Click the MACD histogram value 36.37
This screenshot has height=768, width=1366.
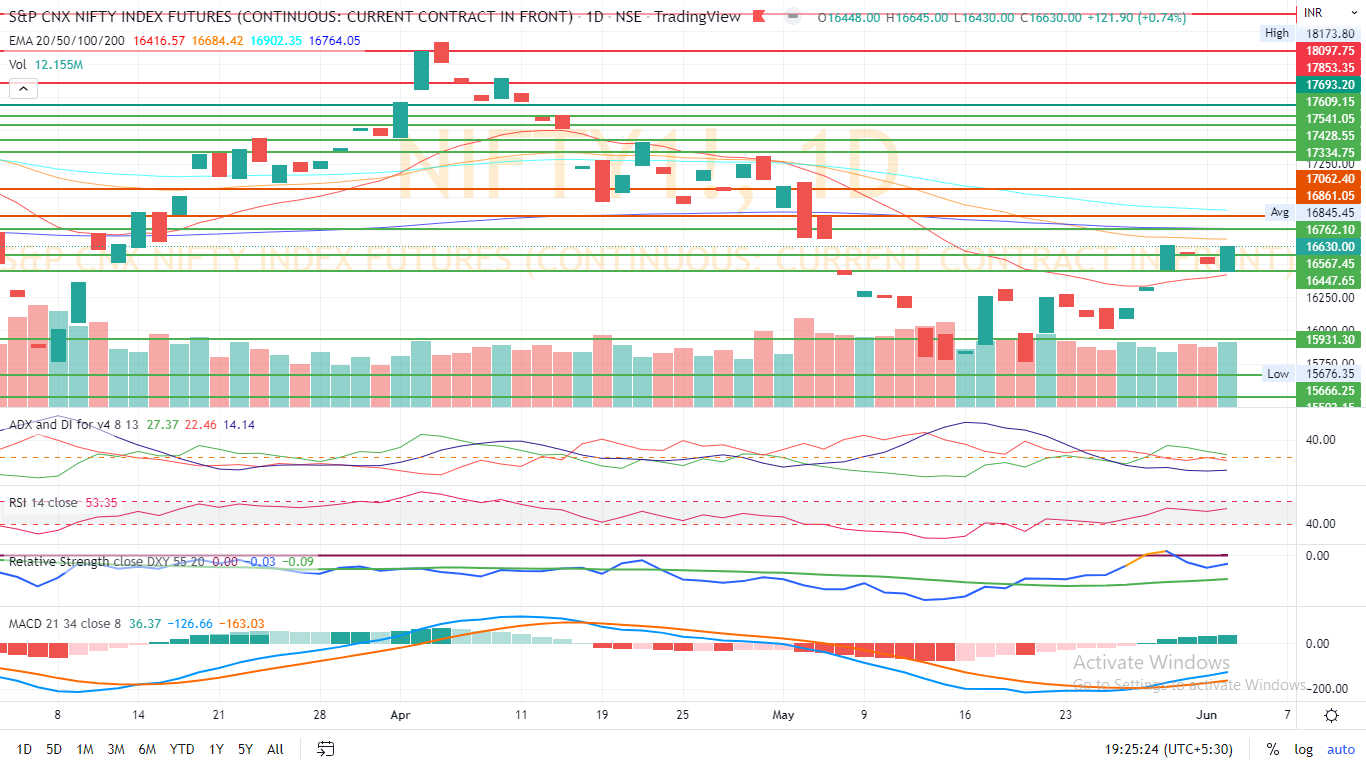pyautogui.click(x=145, y=624)
